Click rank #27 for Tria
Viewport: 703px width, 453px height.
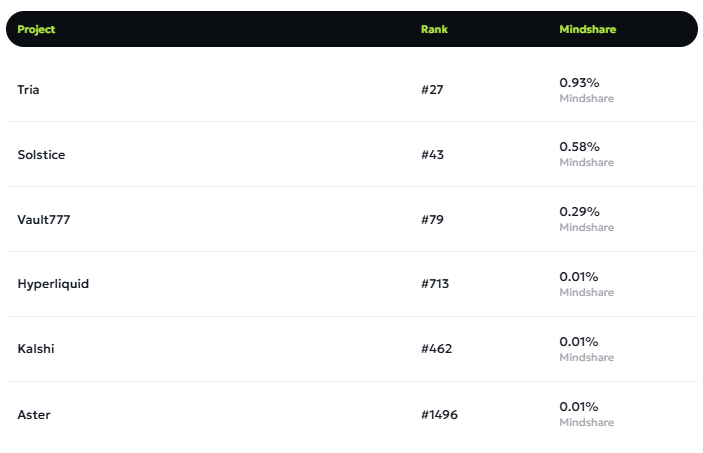432,90
